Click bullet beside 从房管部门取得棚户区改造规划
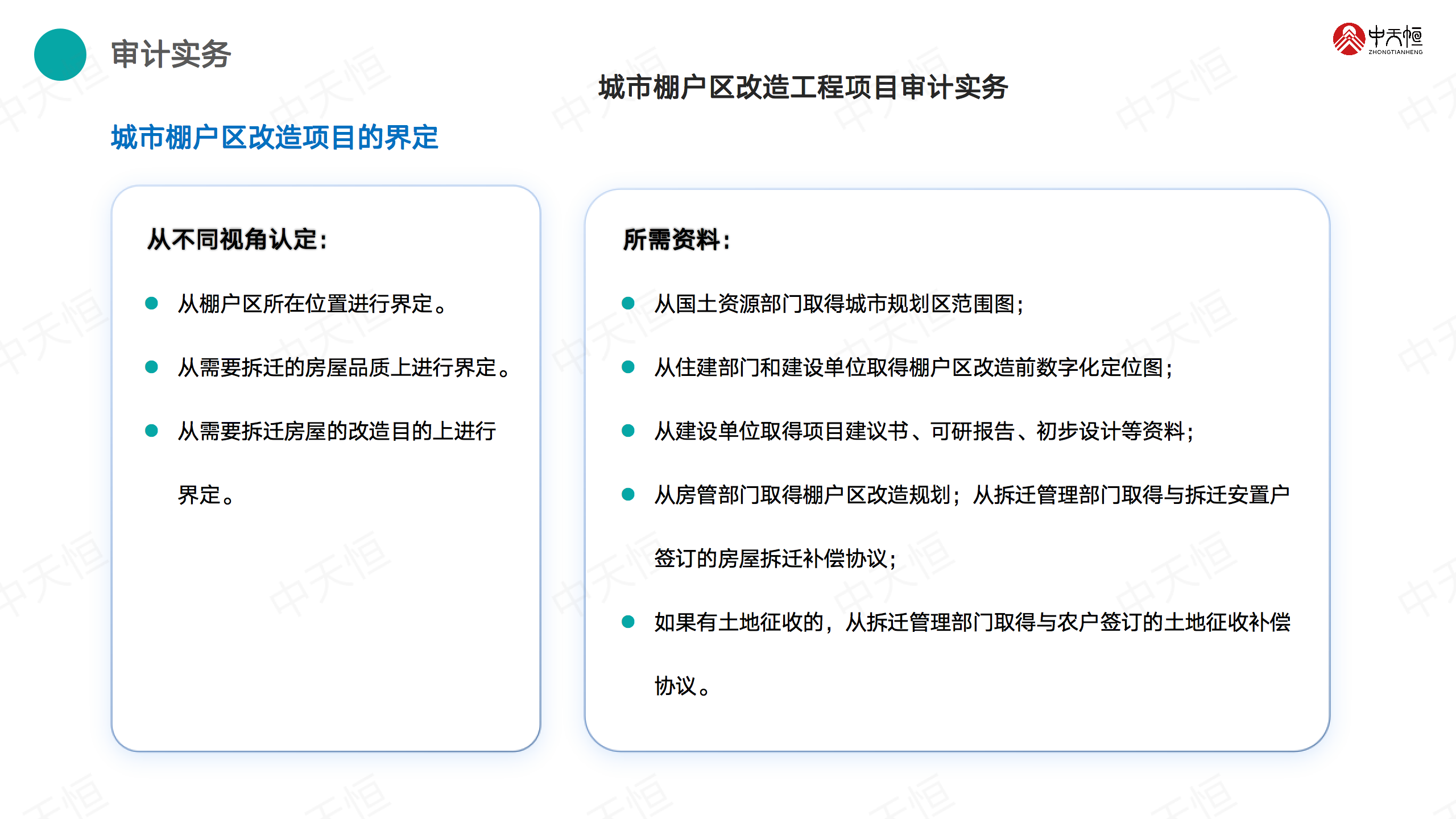The width and height of the screenshot is (1456, 819). 628,494
